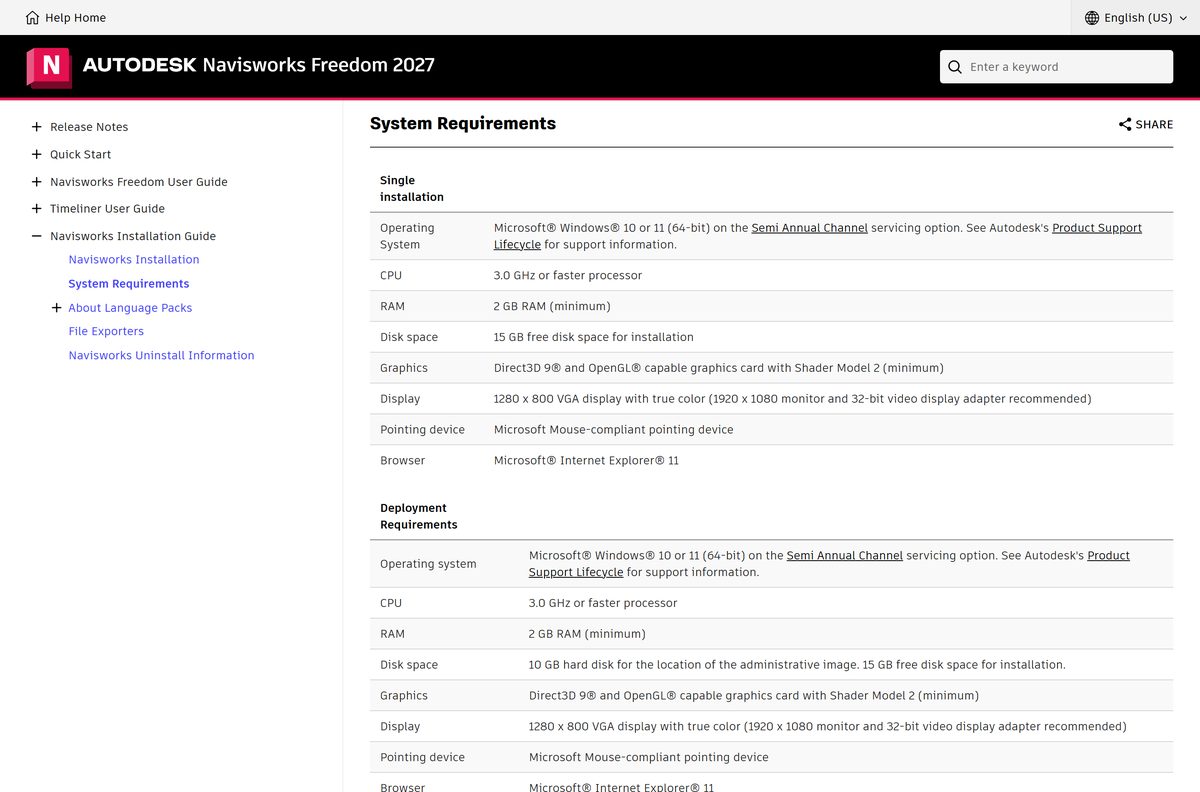Screen dimensions: 1200x792
Task: Open Semi Annual Channel link in Deployment Requirements
Action: 845,555
